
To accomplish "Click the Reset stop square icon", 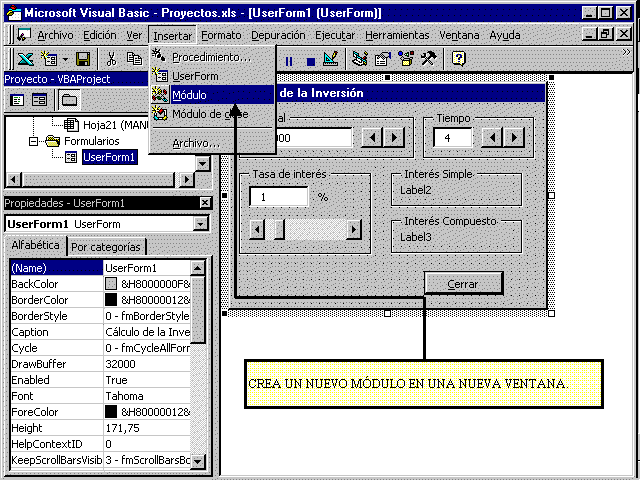I will 311,62.
